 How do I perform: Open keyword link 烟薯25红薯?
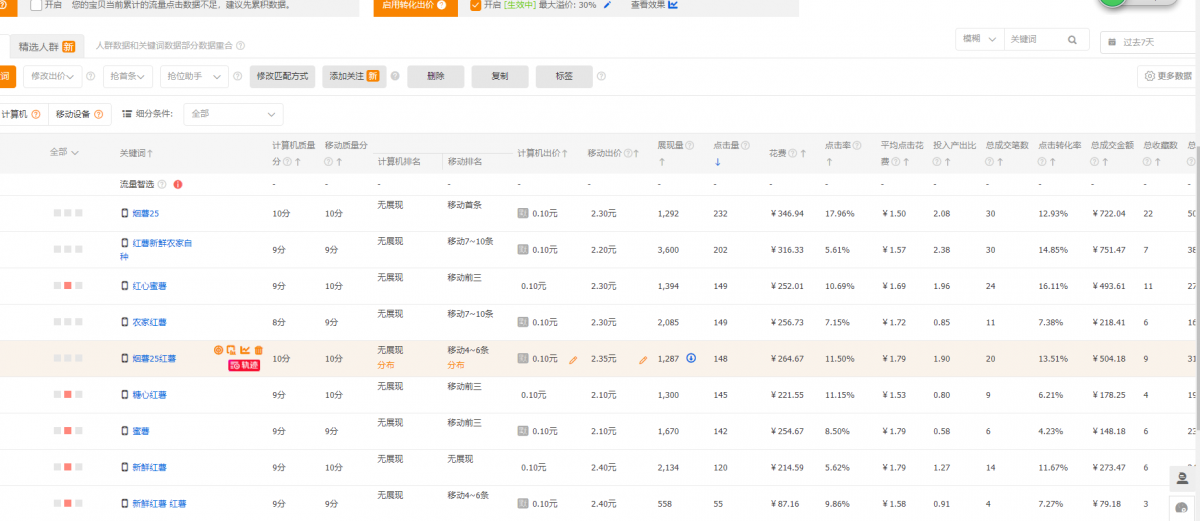coord(154,358)
